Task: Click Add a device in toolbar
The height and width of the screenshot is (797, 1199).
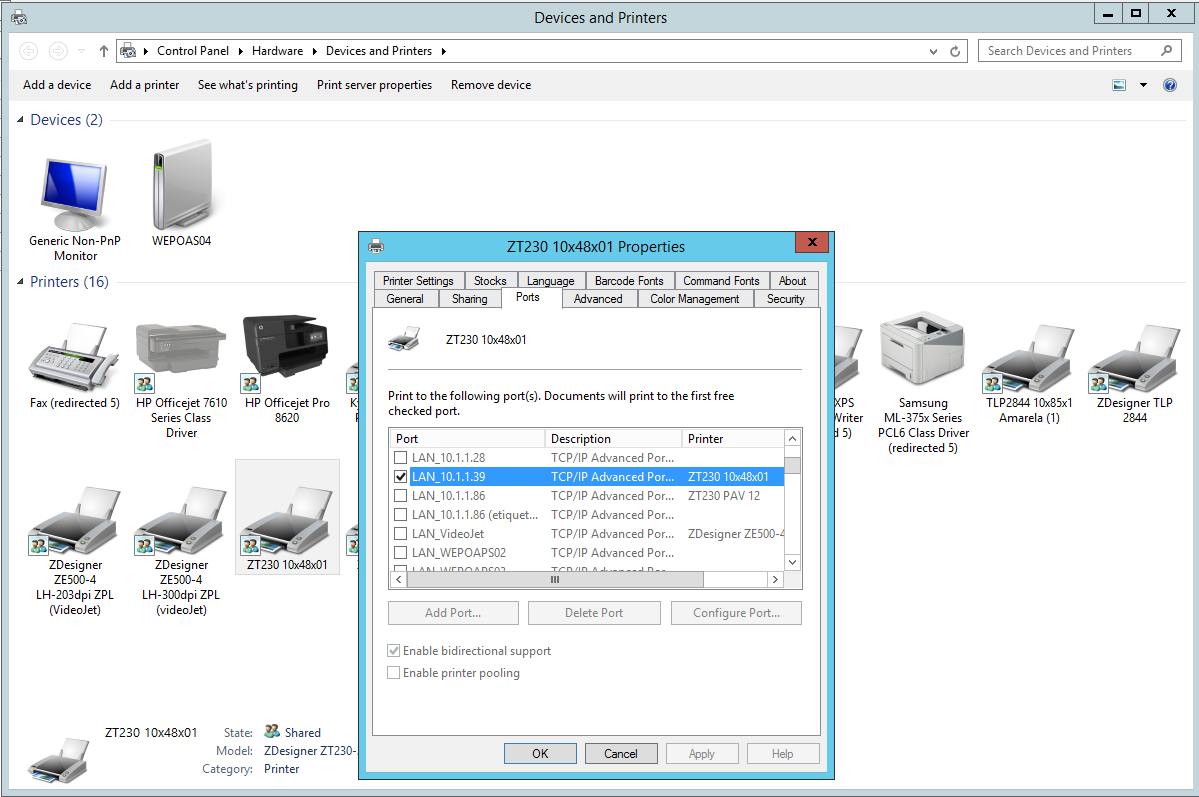Action: [x=57, y=85]
